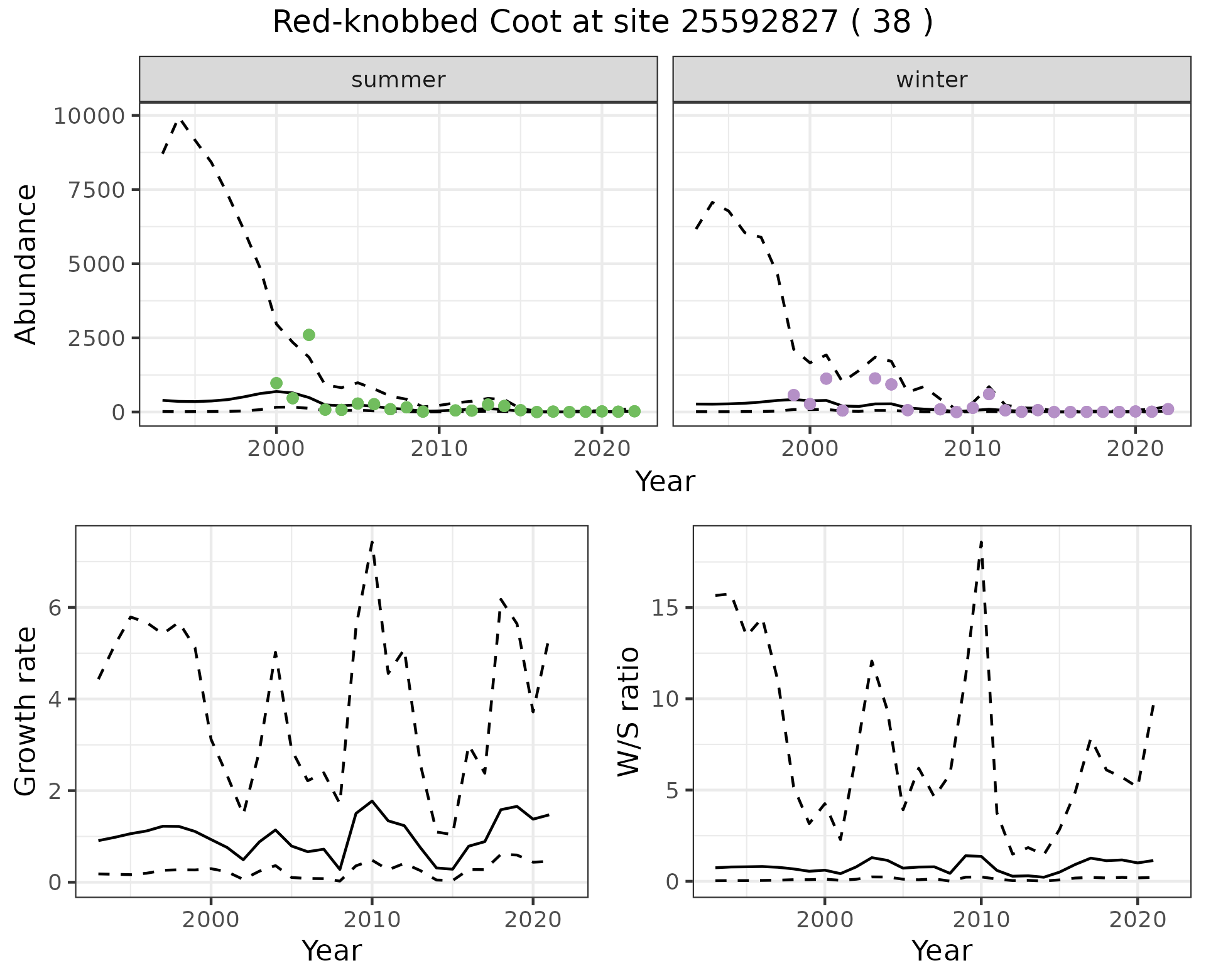Click the green summer point at year 2000

(276, 383)
